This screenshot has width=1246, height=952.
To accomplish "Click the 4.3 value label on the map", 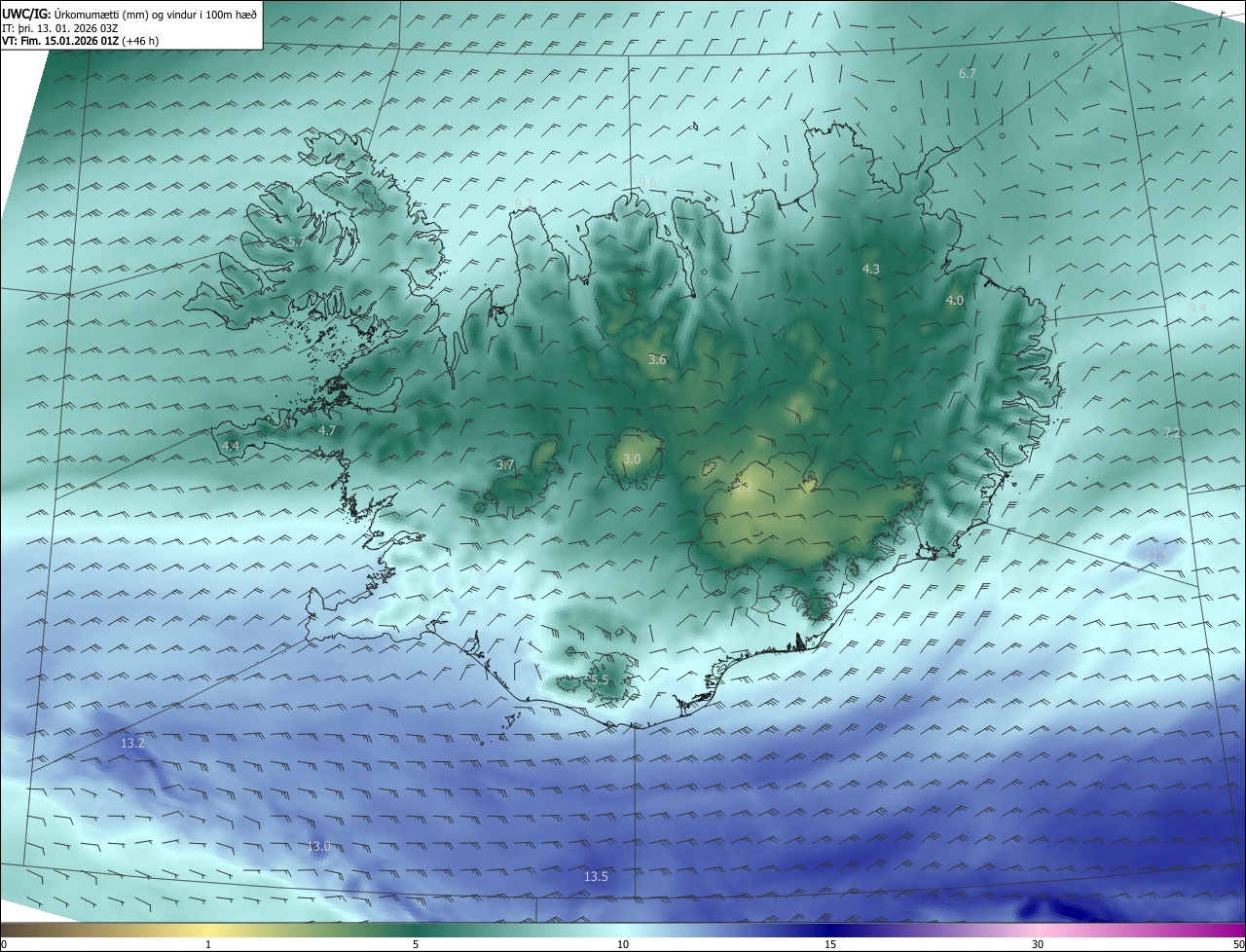I will coord(871,269).
